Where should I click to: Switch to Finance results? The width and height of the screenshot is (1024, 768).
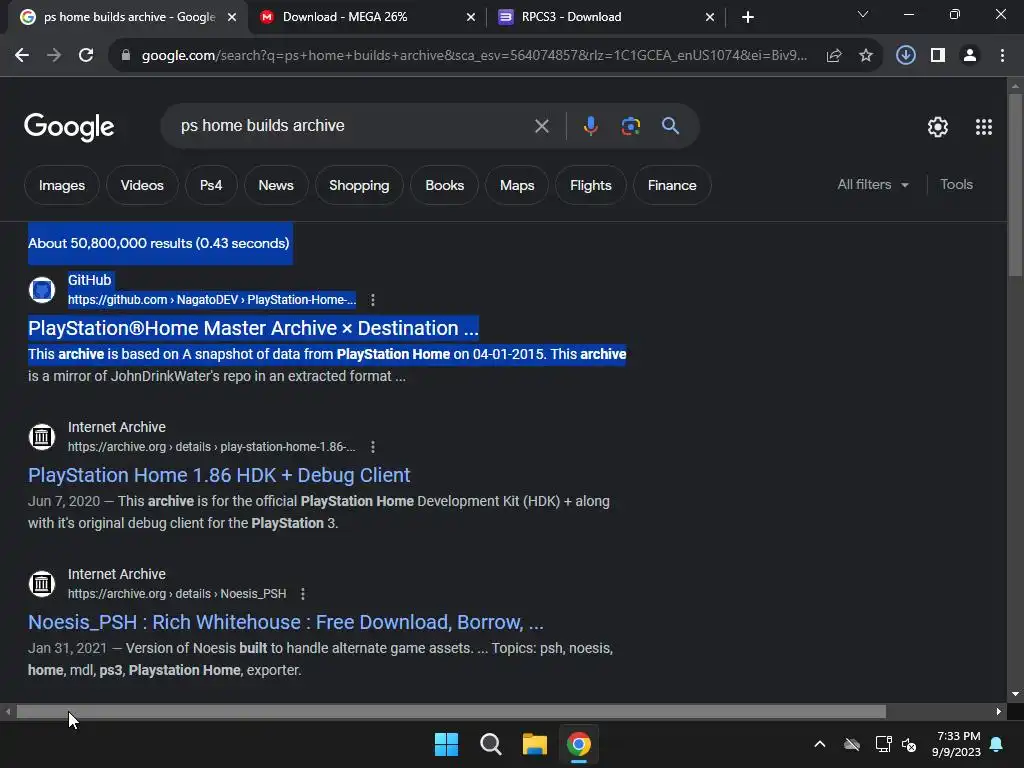click(x=672, y=185)
